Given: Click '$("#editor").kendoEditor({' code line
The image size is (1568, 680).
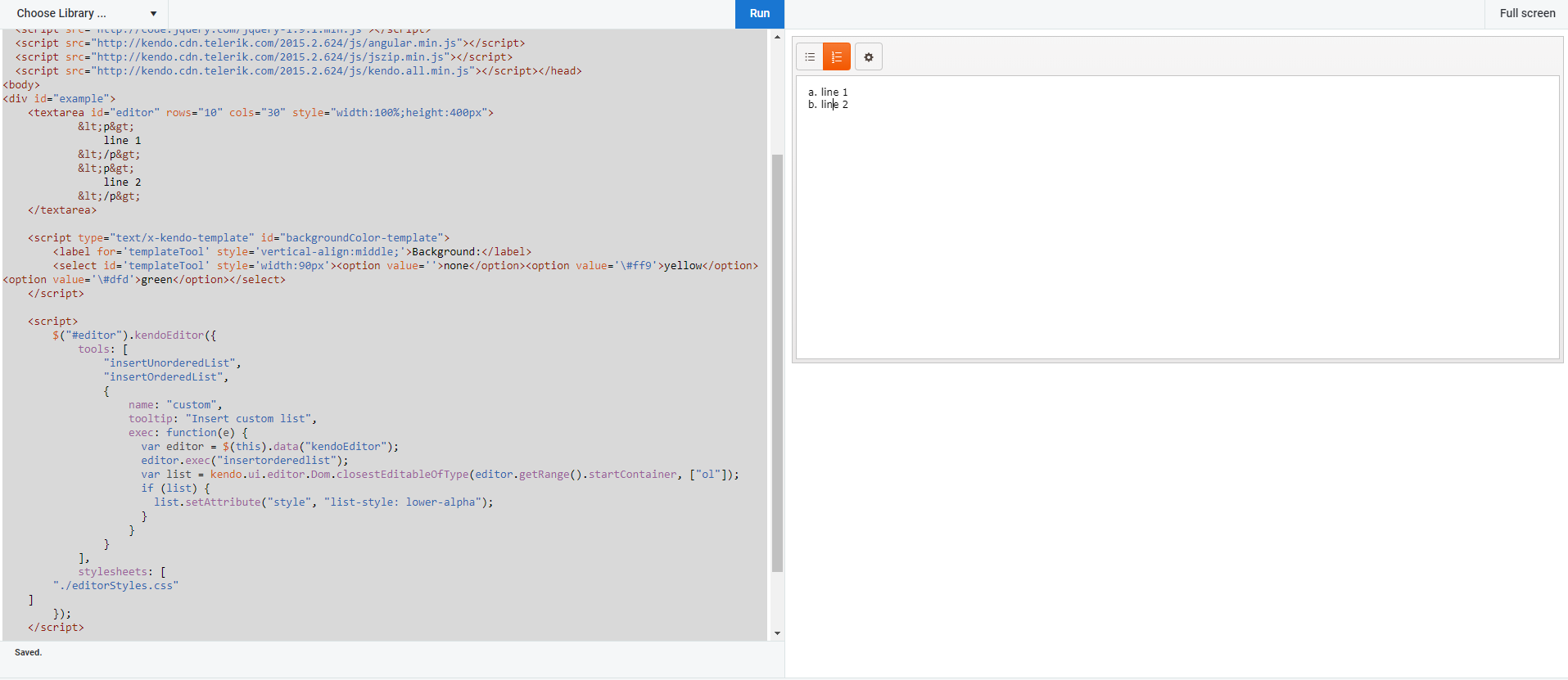Looking at the screenshot, I should coord(134,335).
